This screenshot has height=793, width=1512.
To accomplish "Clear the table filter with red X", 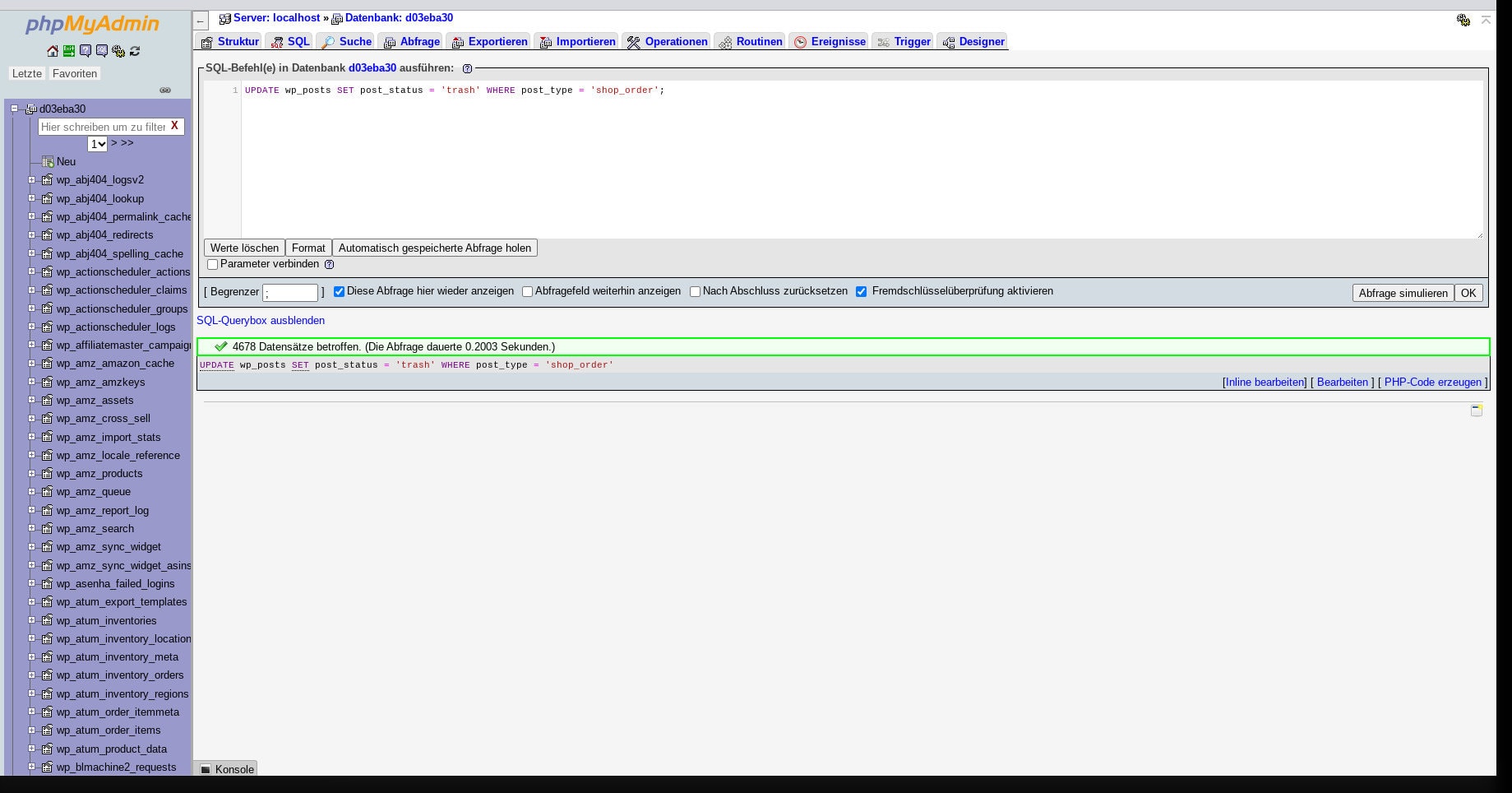I will click(174, 126).
